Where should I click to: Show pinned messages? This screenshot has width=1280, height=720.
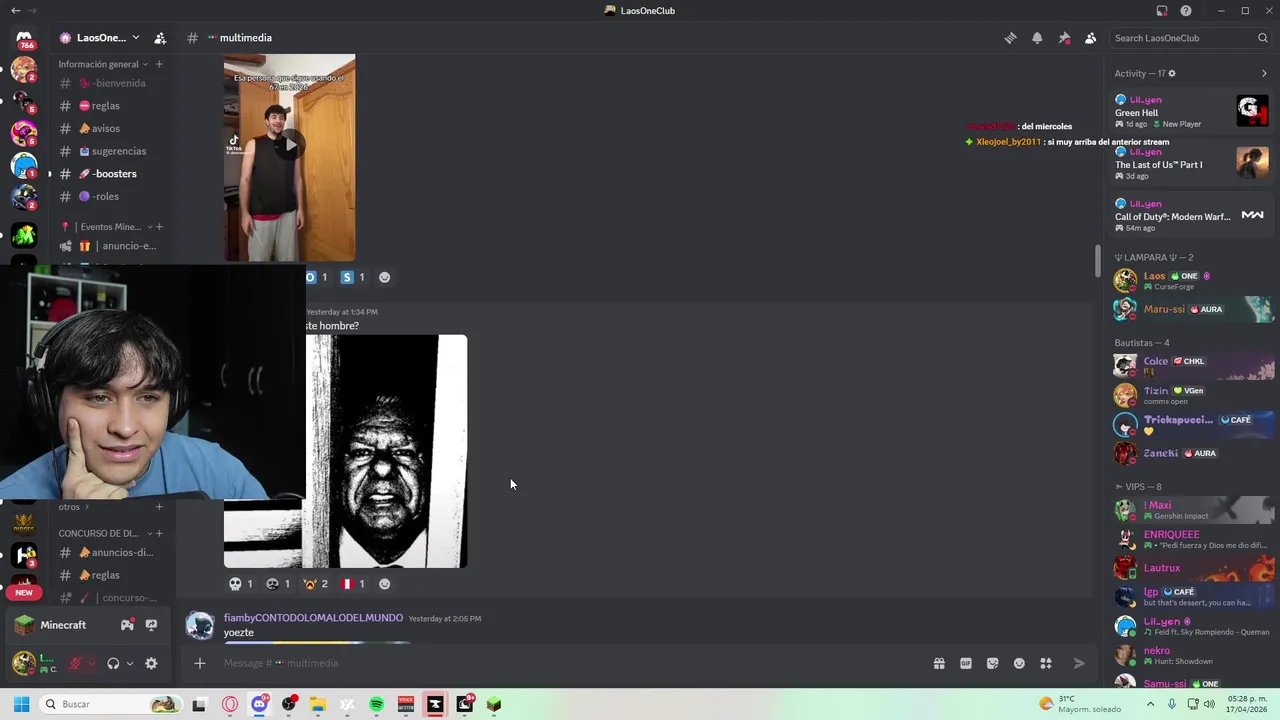click(x=1064, y=38)
